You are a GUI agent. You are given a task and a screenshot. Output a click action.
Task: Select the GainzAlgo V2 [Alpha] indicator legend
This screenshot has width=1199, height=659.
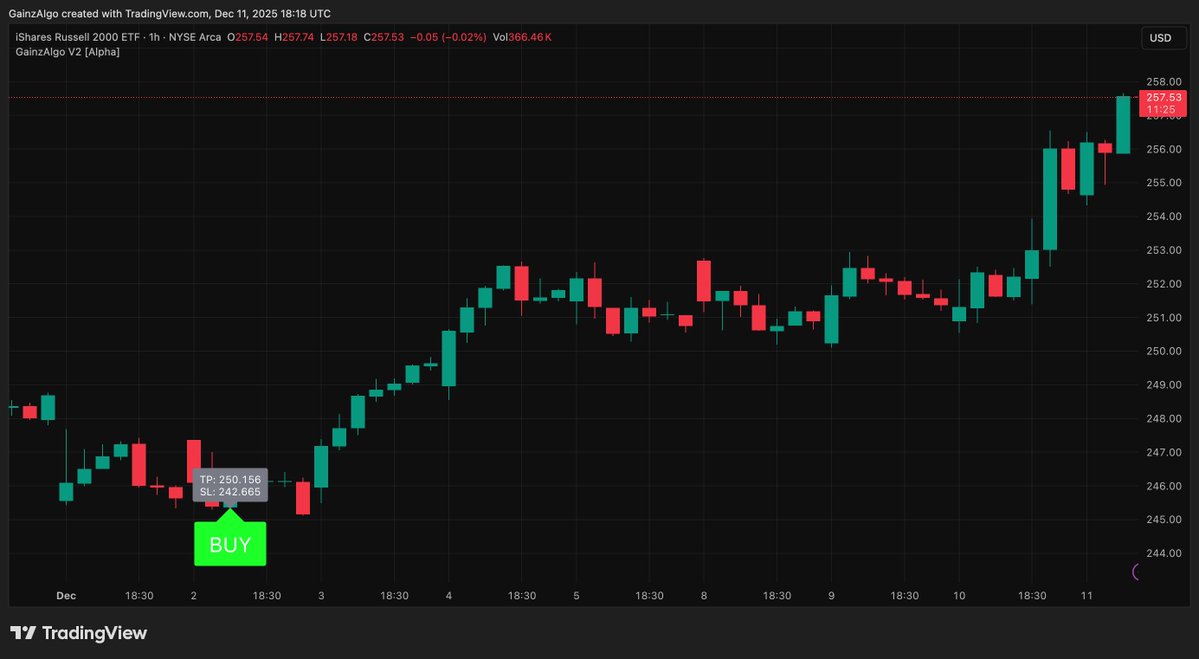(x=66, y=50)
